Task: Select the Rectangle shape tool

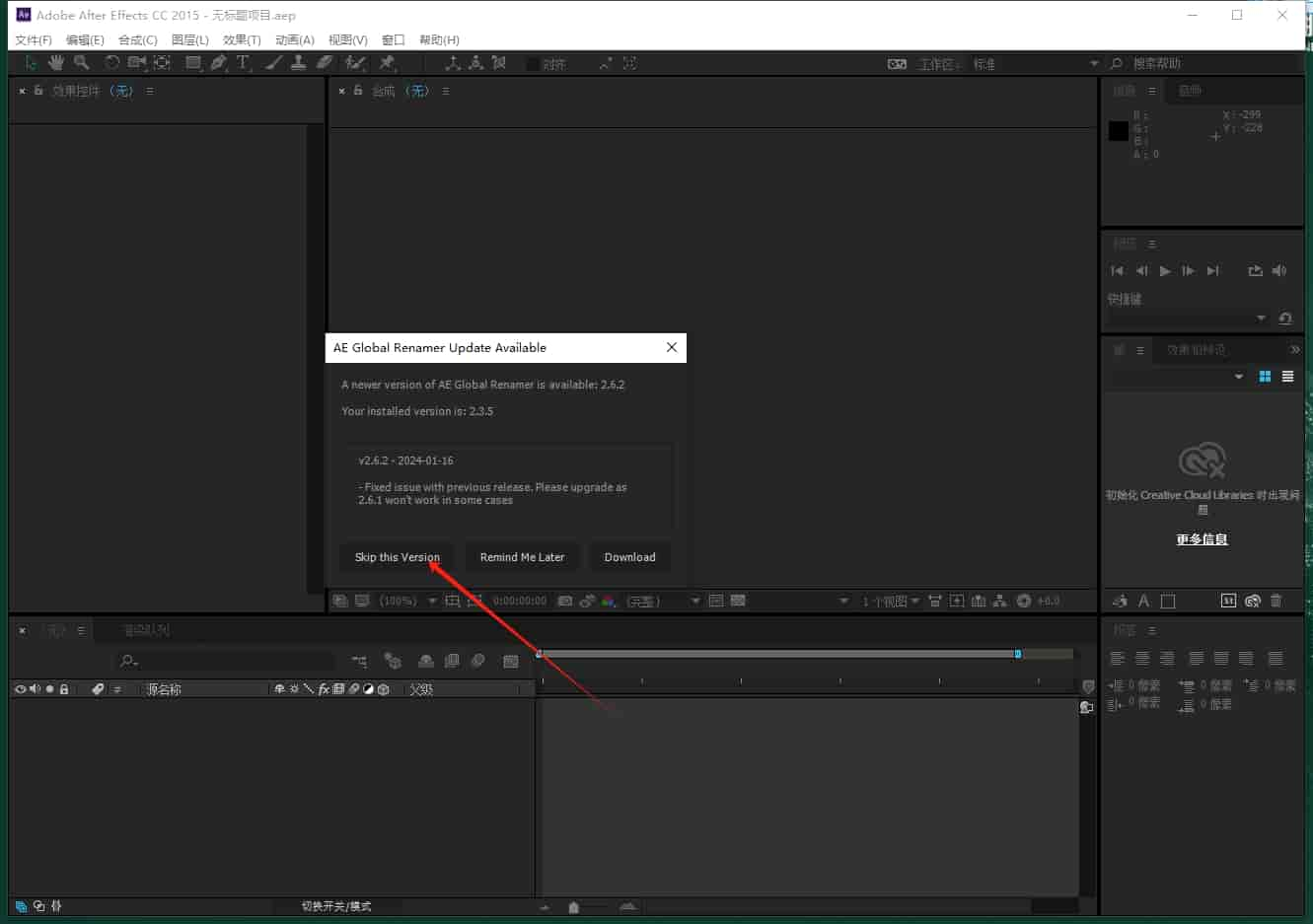Action: coord(193,63)
